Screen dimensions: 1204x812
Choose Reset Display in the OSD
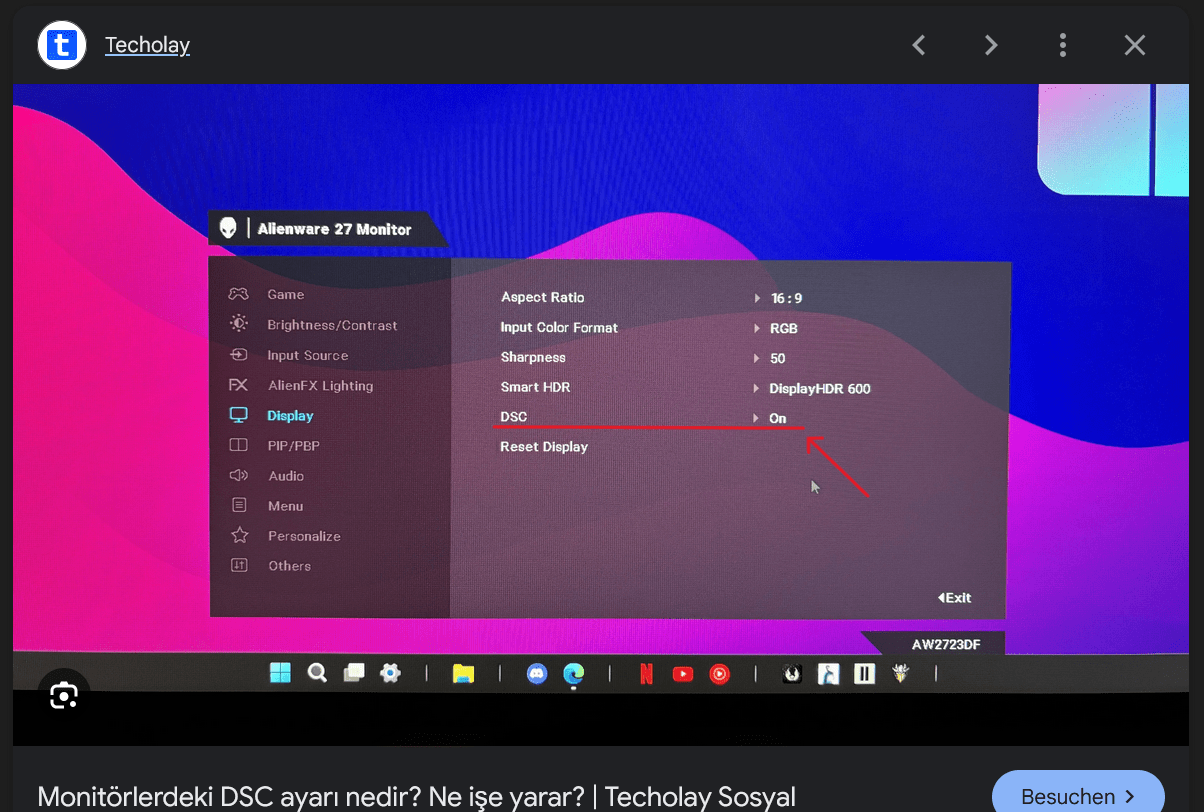pos(544,447)
